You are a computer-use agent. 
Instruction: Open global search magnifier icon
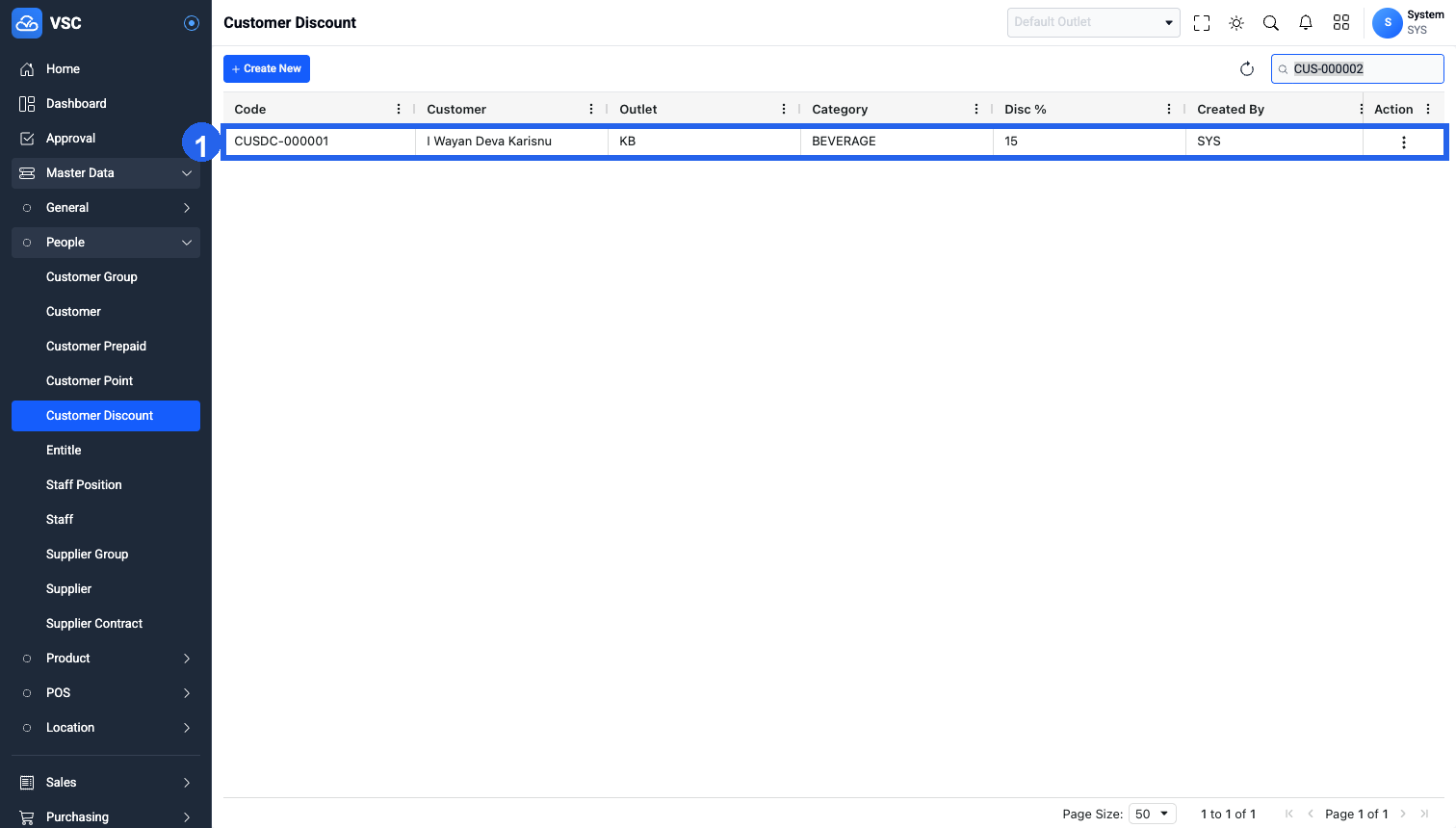tap(1271, 23)
